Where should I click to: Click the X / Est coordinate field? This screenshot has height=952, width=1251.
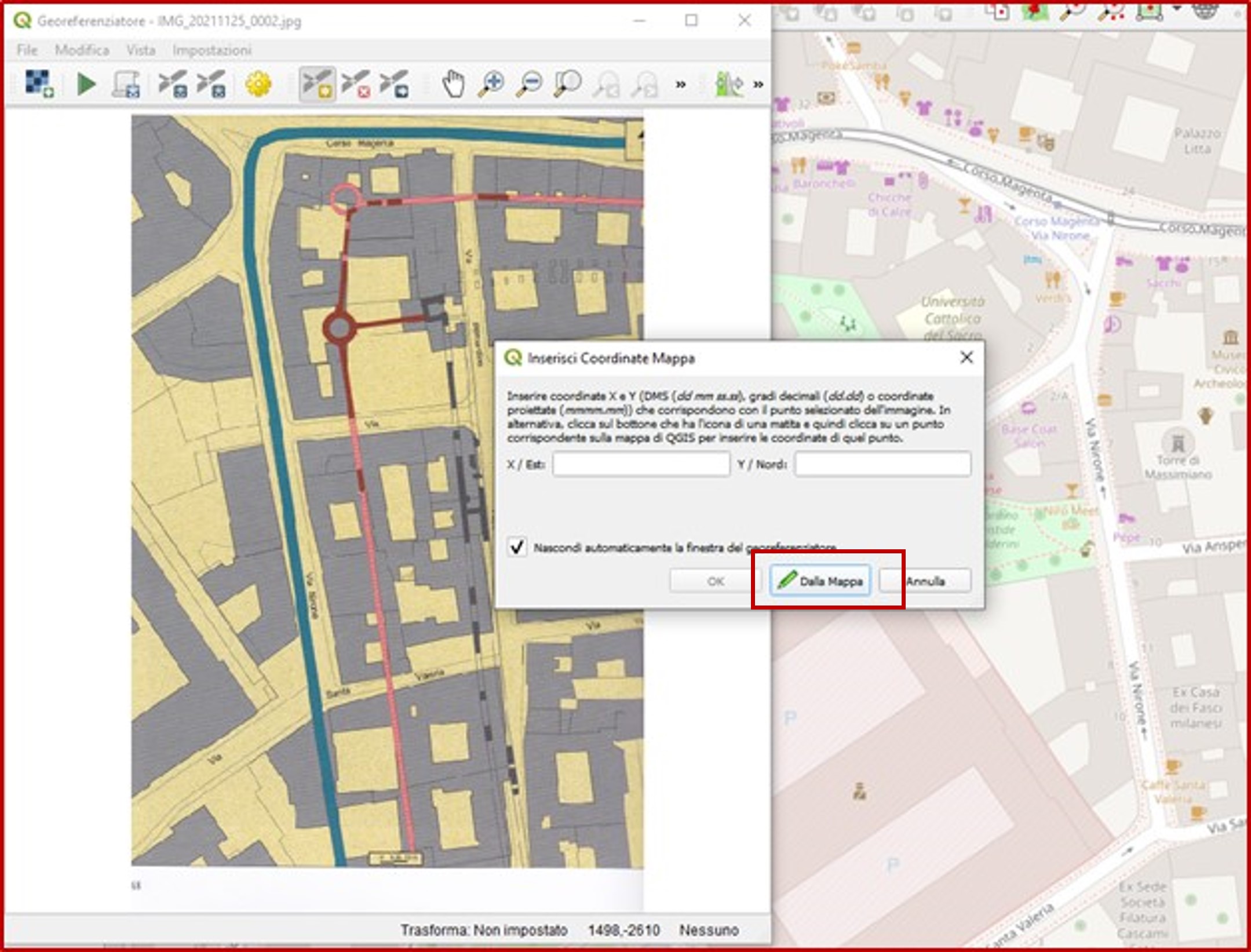[641, 464]
